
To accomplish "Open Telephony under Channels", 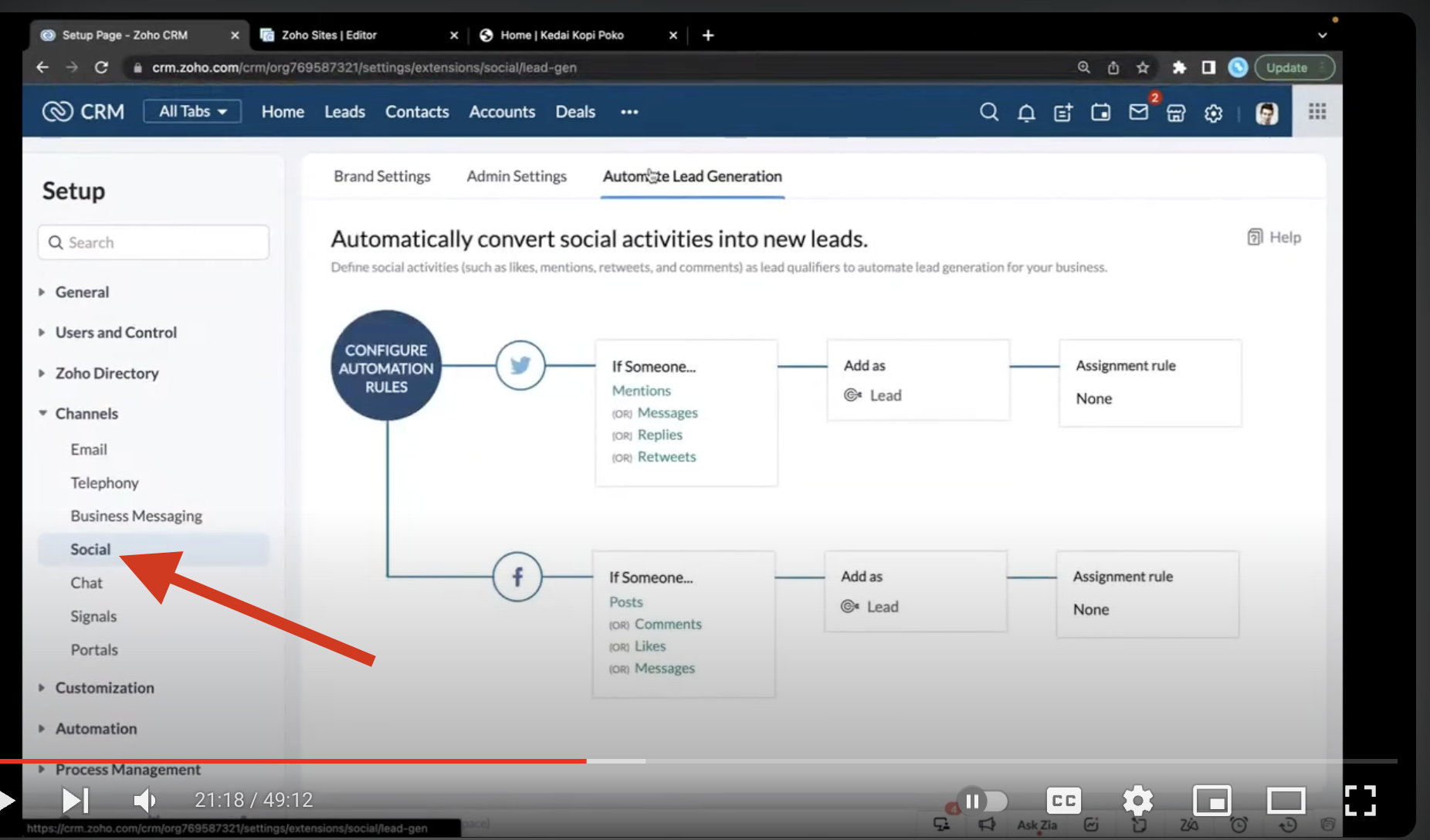I will 104,483.
